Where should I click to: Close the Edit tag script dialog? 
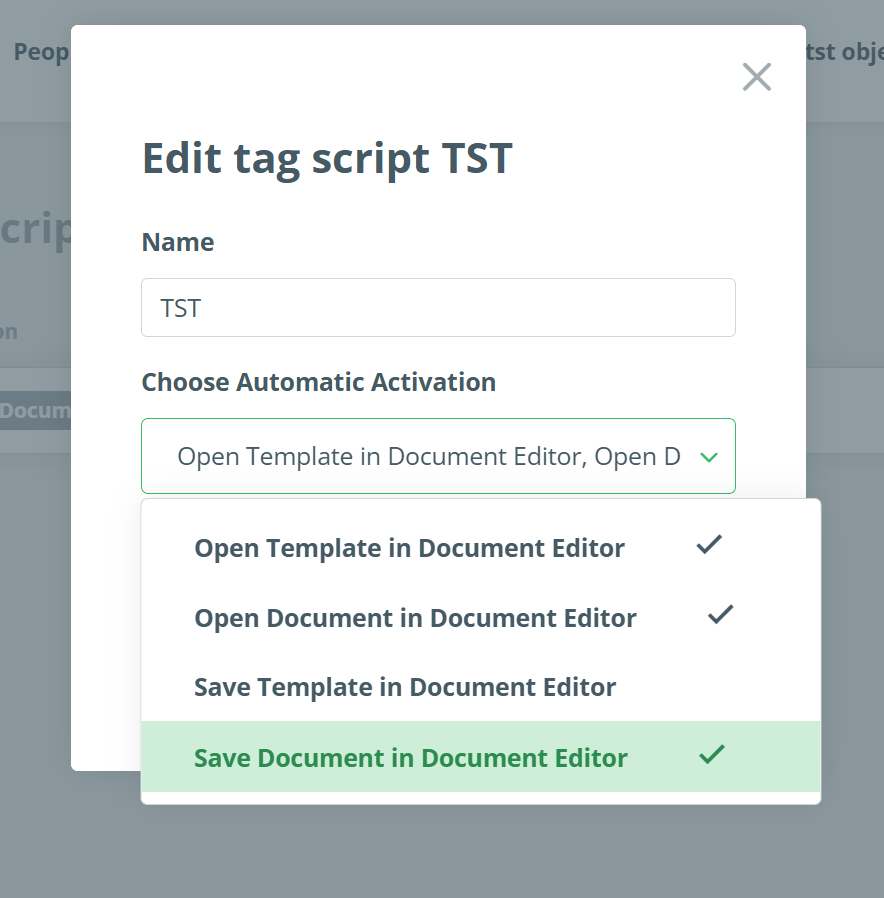coord(757,77)
